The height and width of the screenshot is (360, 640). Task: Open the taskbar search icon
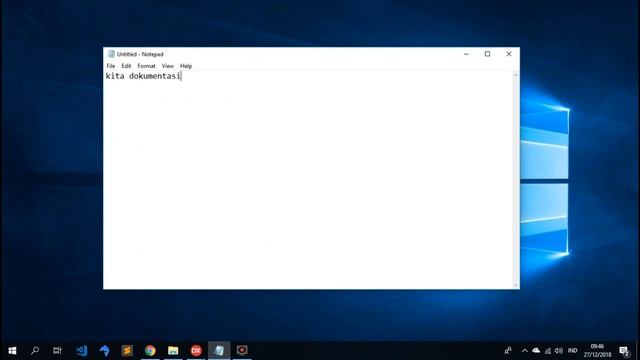click(x=35, y=351)
